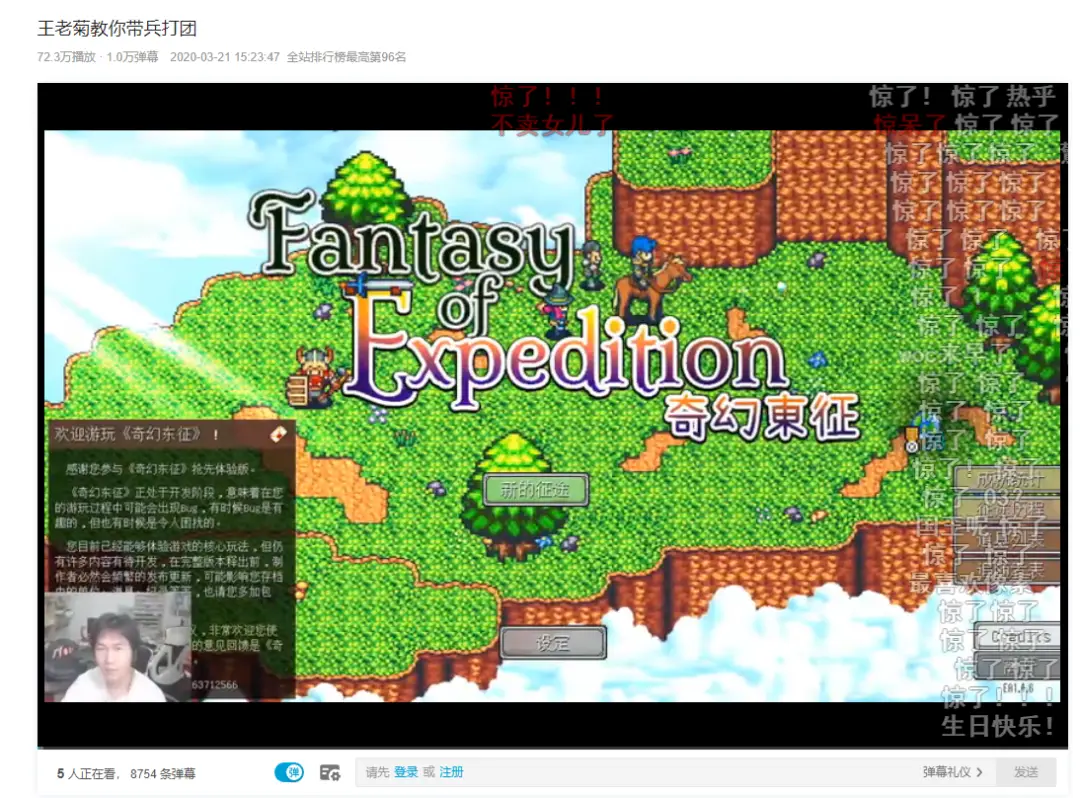This screenshot has height=798, width=1080.
Task: Click the 8754 条弹幕 count text
Action: (163, 773)
